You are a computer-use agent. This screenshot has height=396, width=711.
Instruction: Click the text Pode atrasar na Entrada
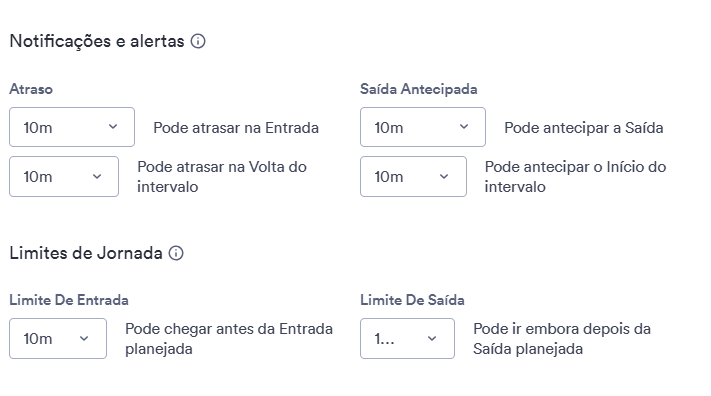click(x=236, y=128)
